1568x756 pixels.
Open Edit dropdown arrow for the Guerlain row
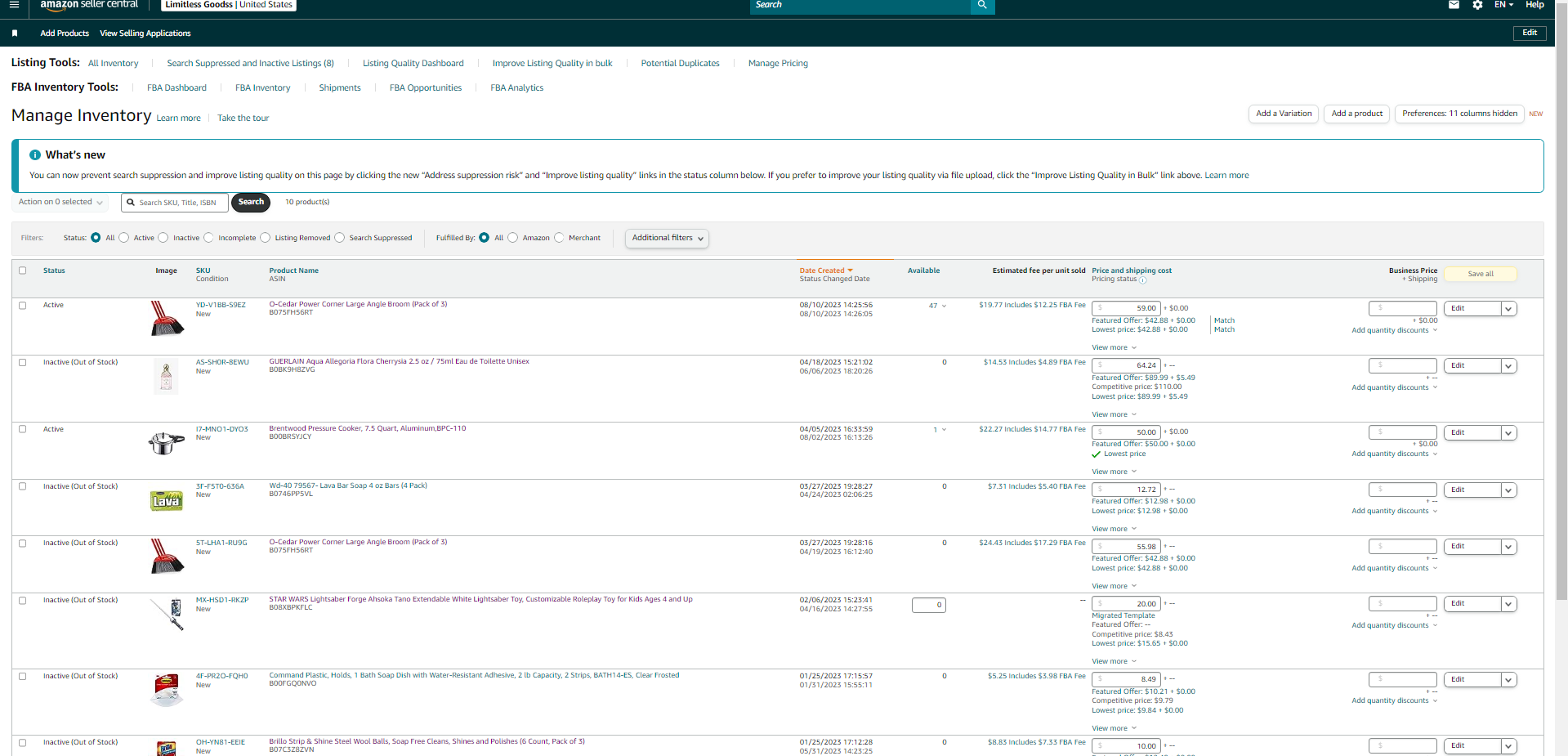[1508, 366]
